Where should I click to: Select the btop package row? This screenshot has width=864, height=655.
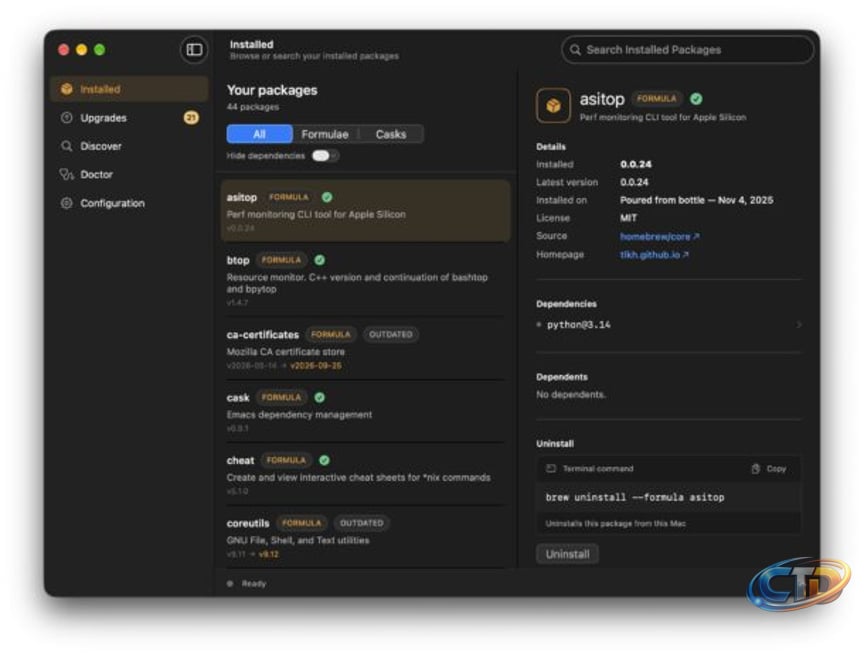click(x=365, y=281)
